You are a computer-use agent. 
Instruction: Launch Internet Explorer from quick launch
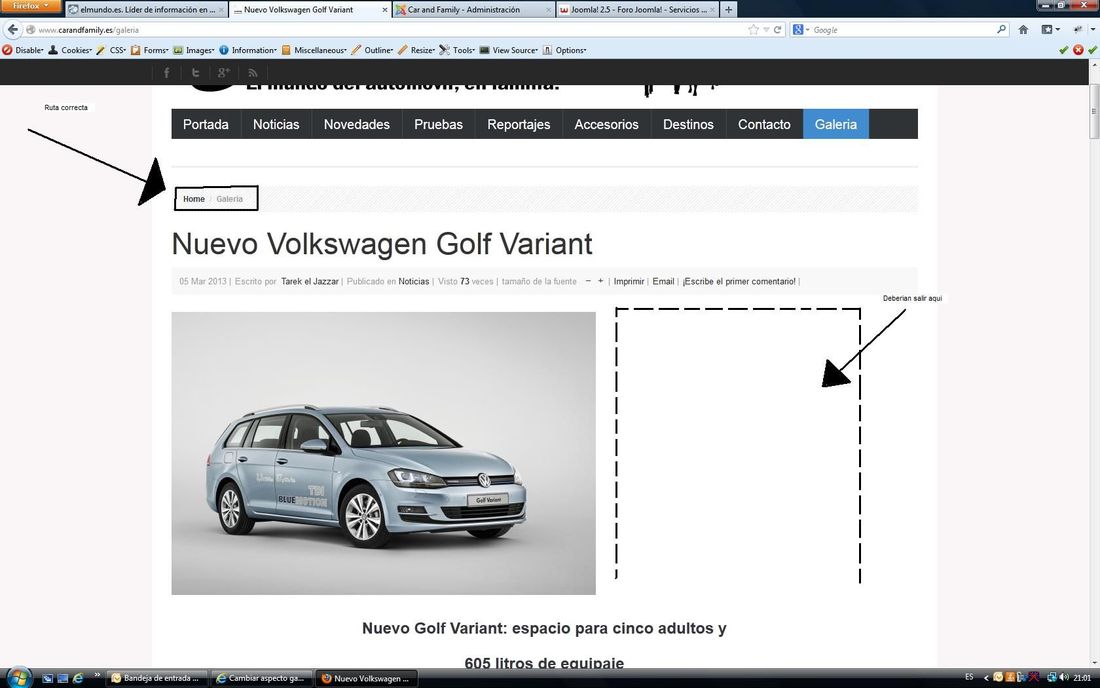click(x=78, y=678)
